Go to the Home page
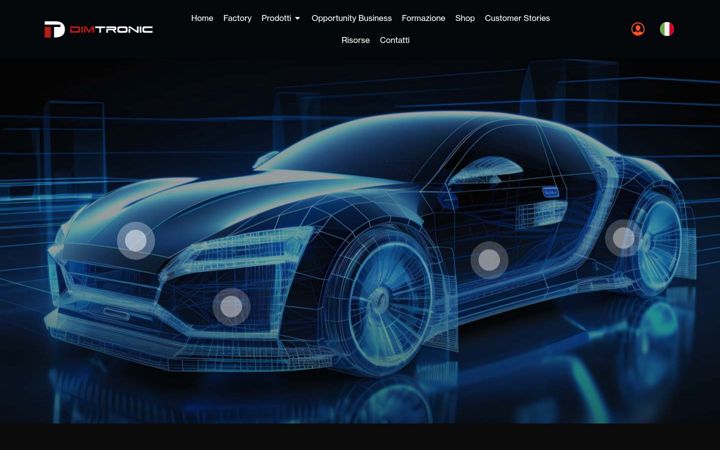 click(x=202, y=18)
